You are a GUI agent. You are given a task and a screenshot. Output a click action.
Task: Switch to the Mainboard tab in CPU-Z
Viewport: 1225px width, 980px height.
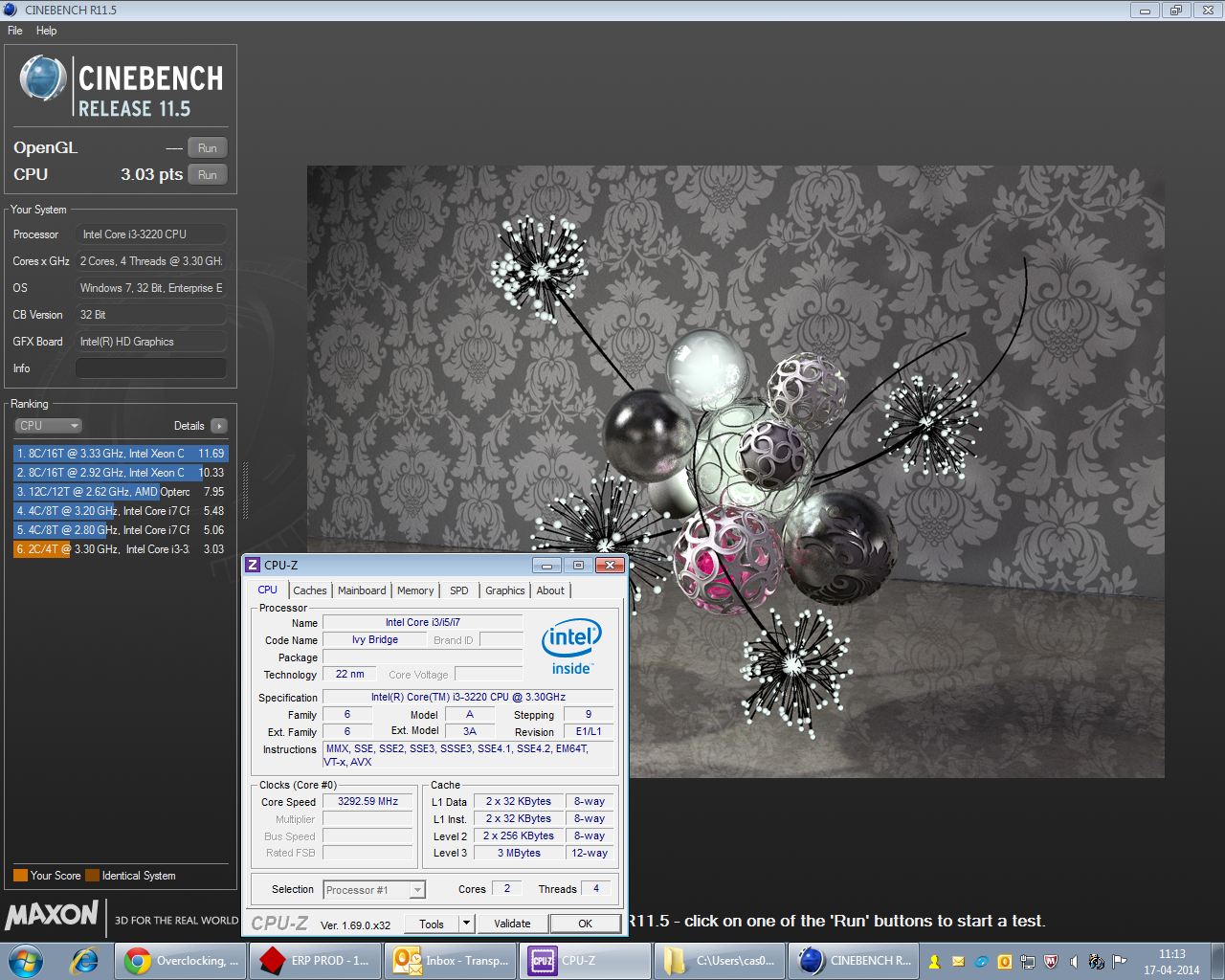362,590
